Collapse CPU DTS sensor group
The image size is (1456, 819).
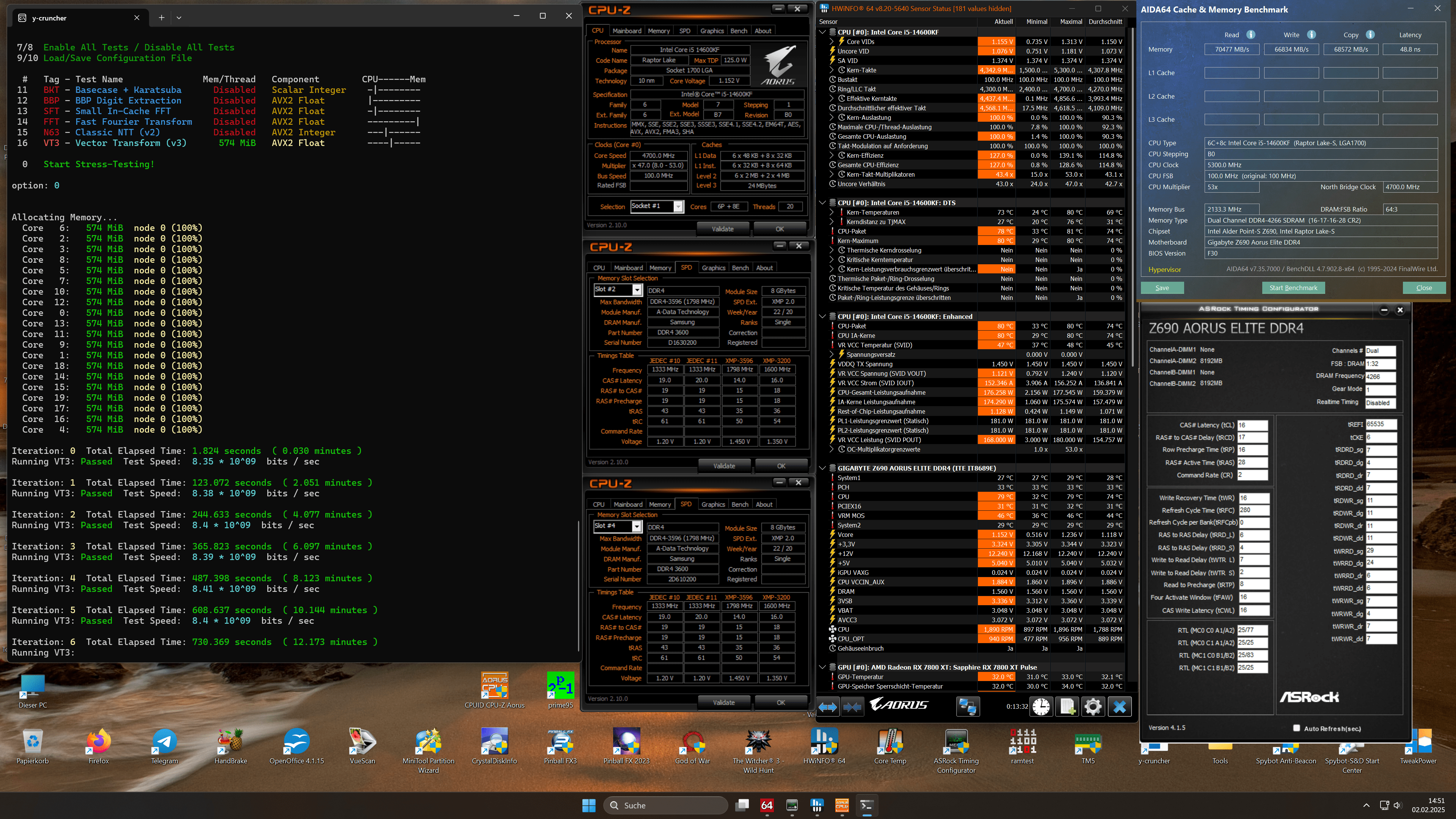(822, 202)
